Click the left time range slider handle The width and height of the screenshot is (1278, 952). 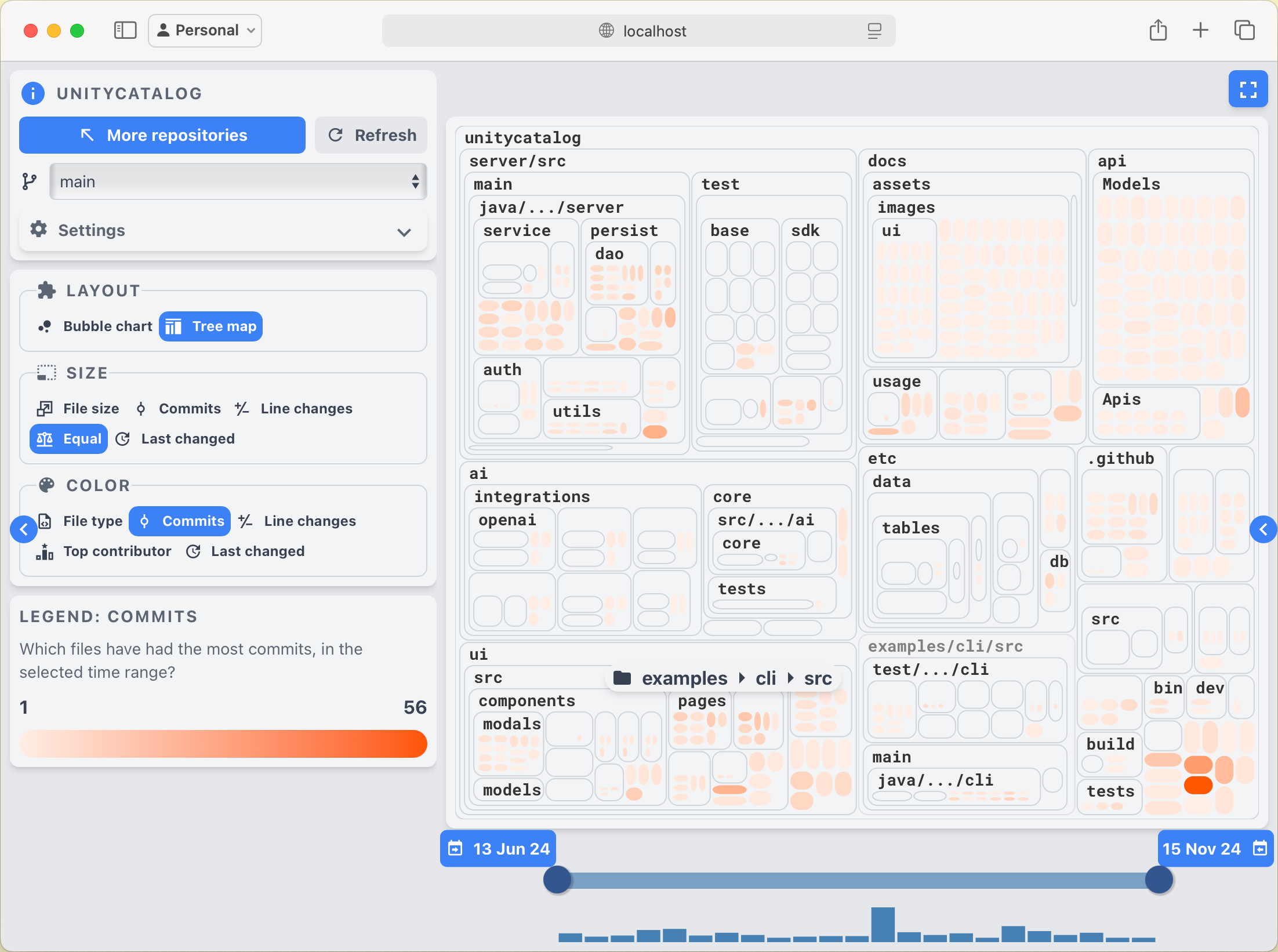pos(557,880)
